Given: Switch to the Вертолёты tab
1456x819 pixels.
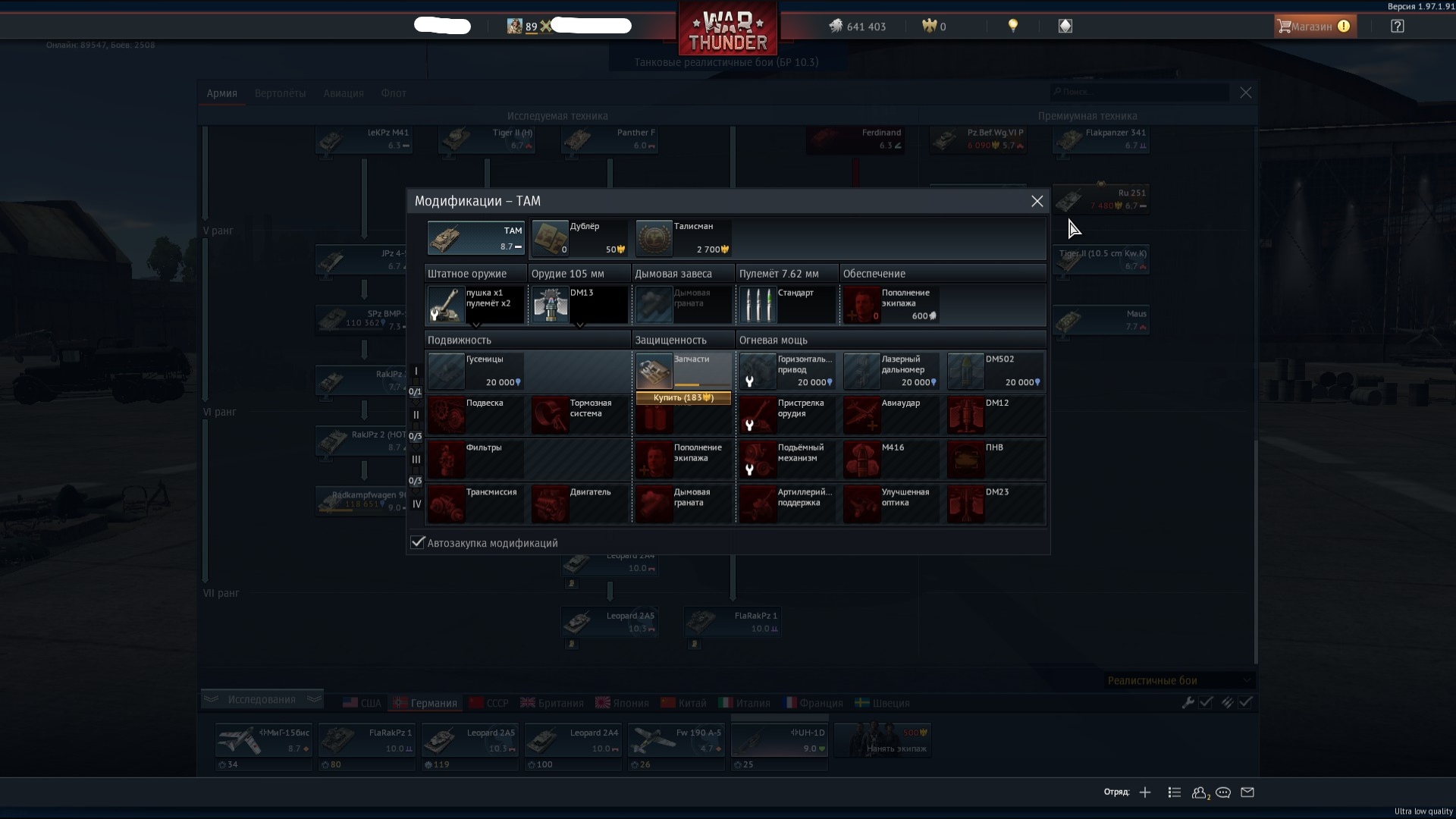Looking at the screenshot, I should pyautogui.click(x=281, y=93).
